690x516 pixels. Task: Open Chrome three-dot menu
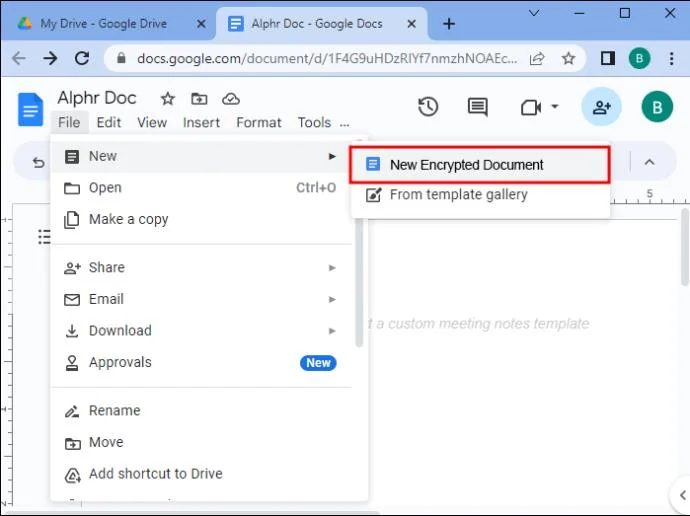click(x=672, y=58)
